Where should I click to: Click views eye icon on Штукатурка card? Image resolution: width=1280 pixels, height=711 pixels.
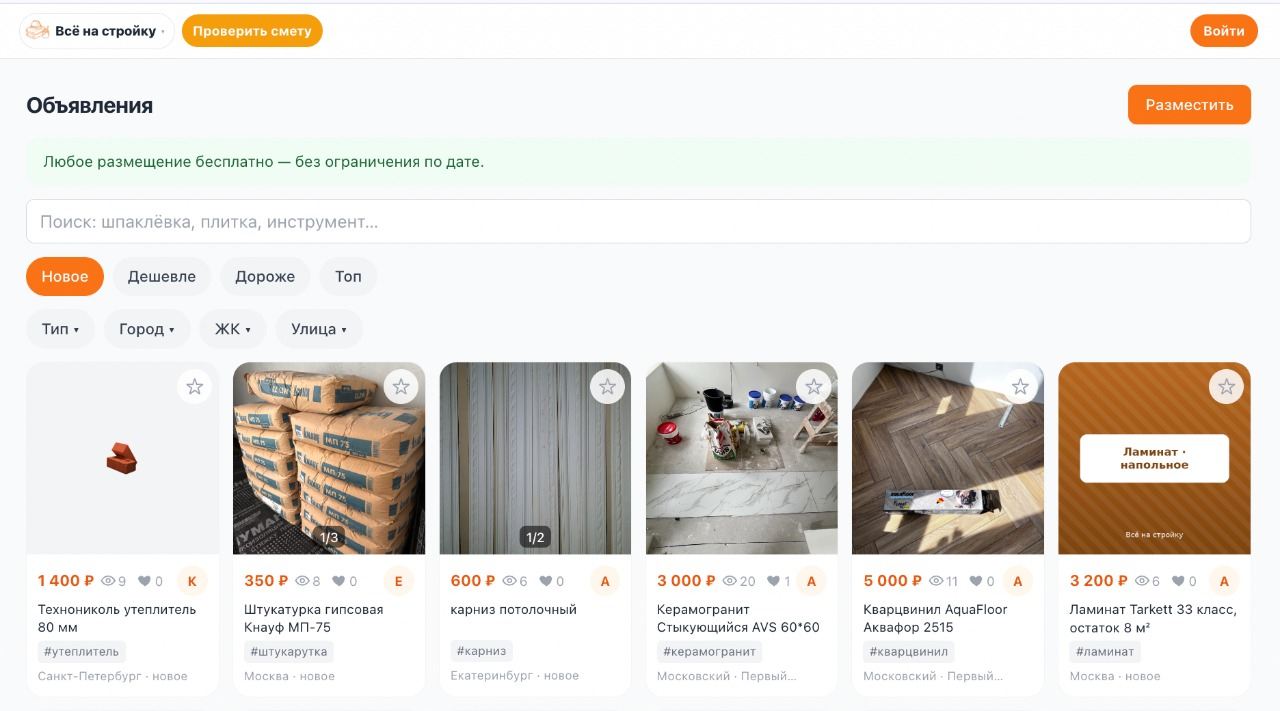pos(302,581)
